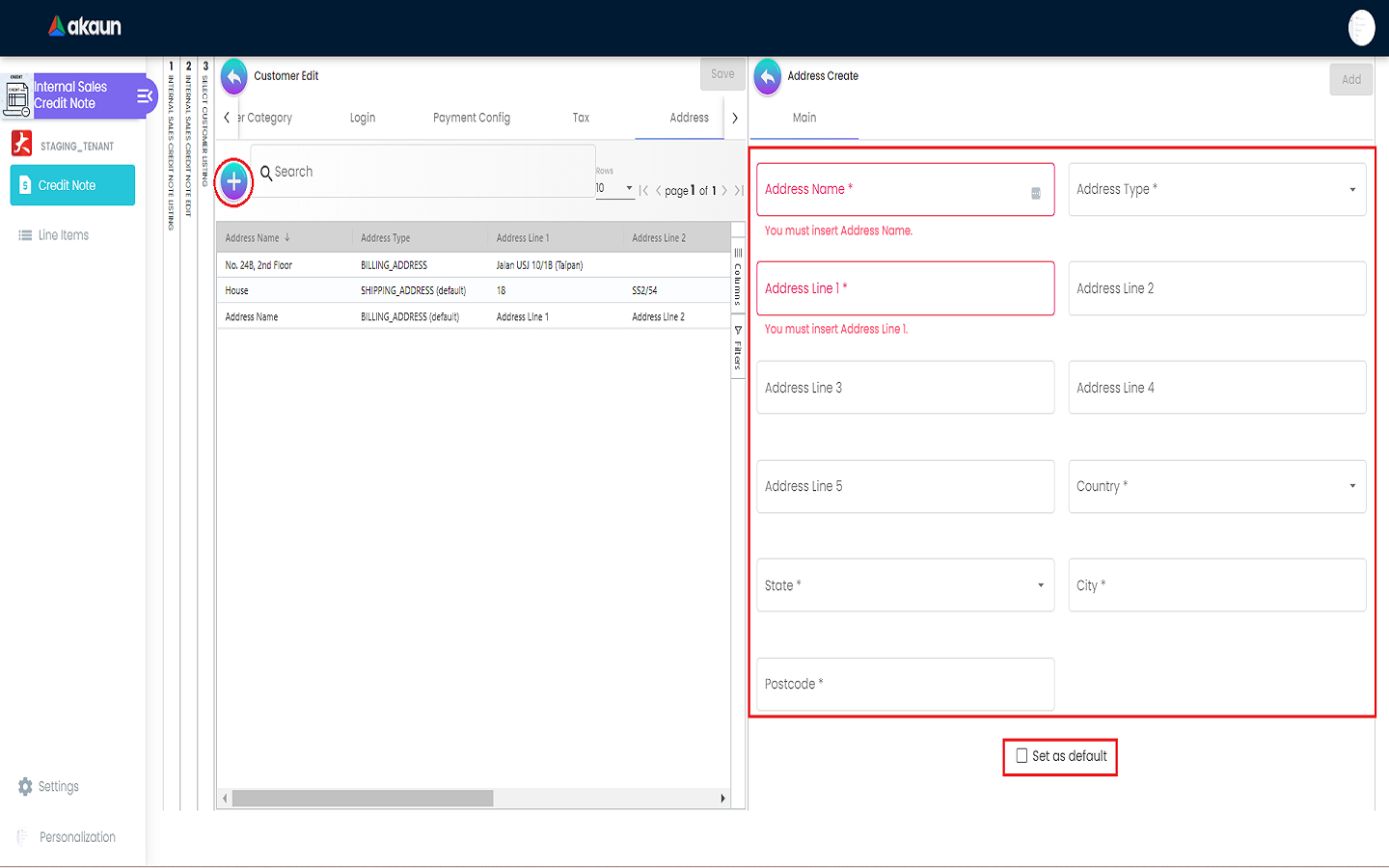Switch to the Payment Config tab
Viewport: 1389px width, 868px height.
point(472,118)
